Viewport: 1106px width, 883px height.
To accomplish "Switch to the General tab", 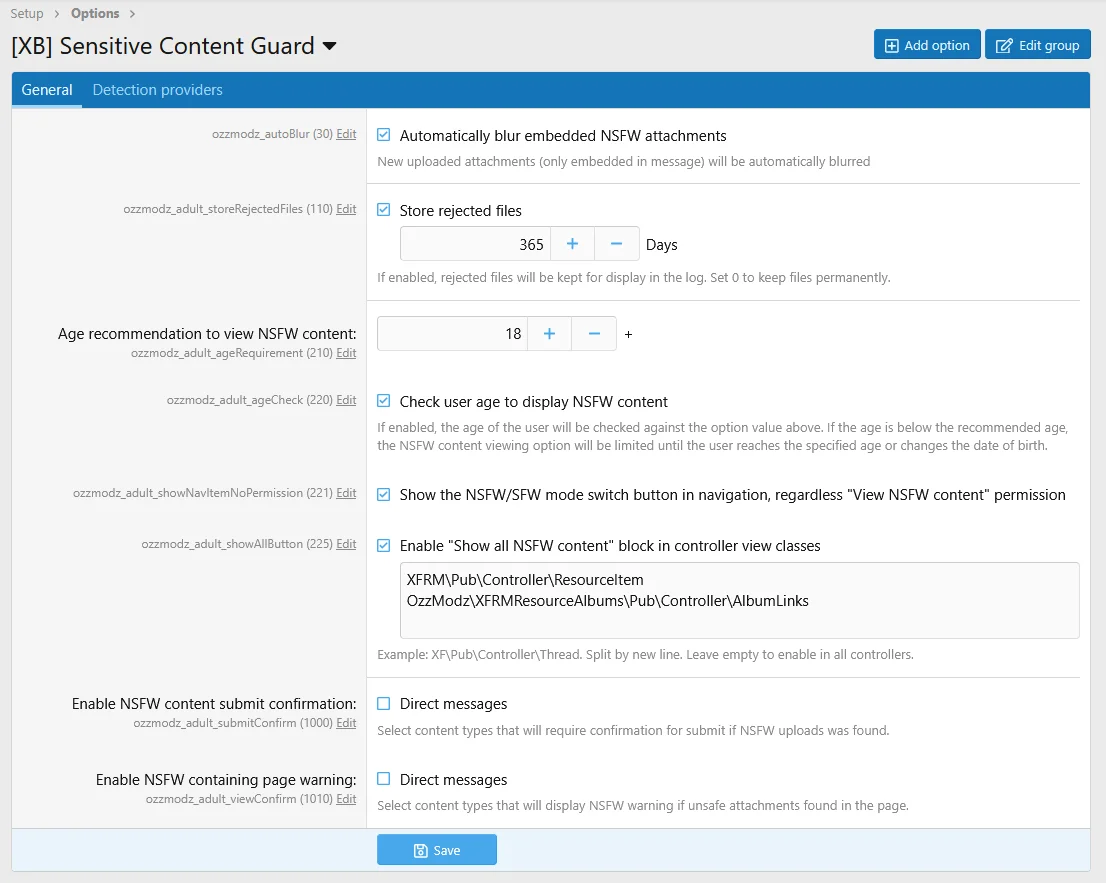I will point(47,90).
